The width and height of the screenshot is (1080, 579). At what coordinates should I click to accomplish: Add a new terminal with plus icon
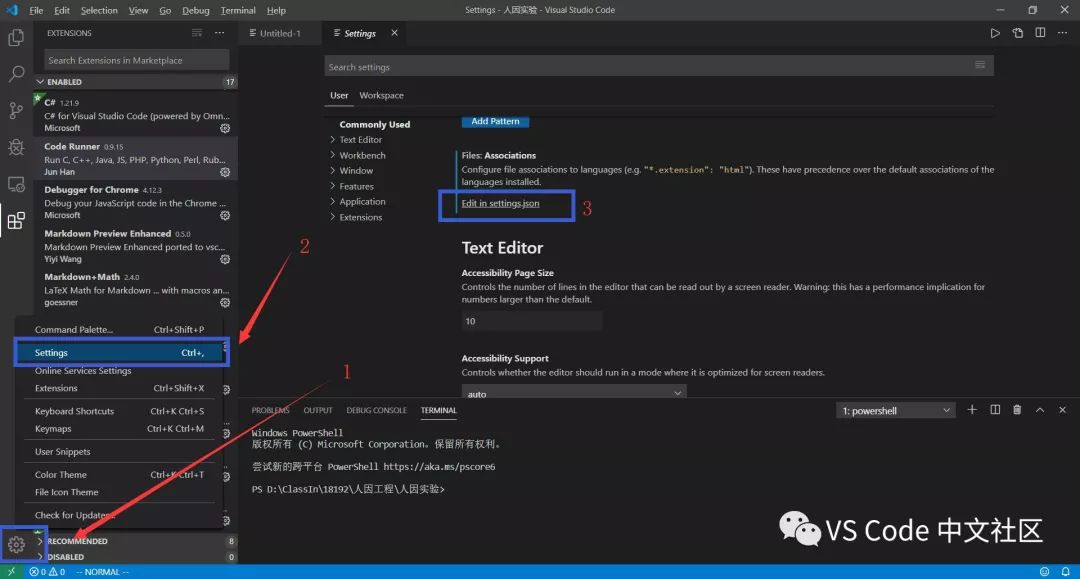pos(972,410)
